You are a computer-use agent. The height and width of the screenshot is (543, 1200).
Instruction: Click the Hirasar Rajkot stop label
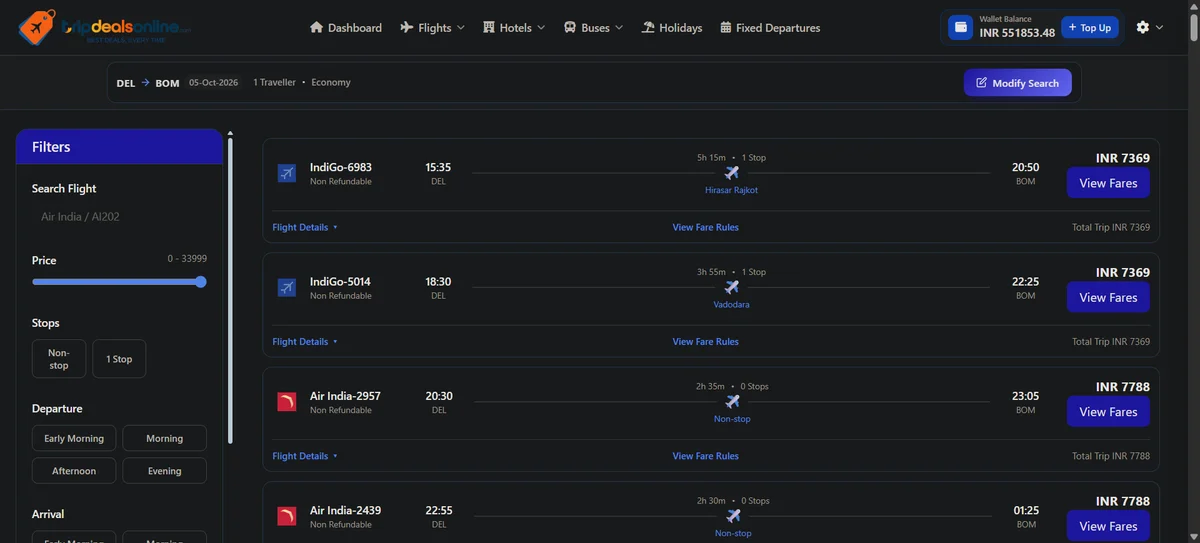pyautogui.click(x=732, y=190)
